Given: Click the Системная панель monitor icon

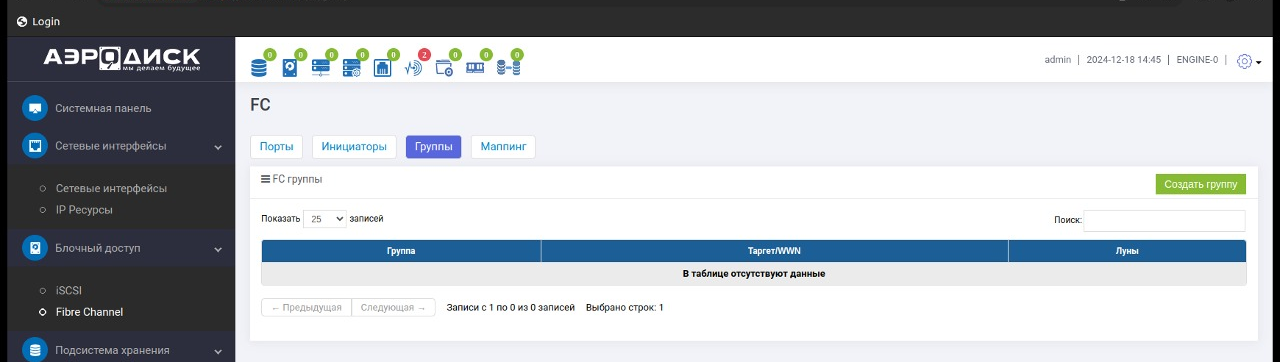Looking at the screenshot, I should click(35, 108).
